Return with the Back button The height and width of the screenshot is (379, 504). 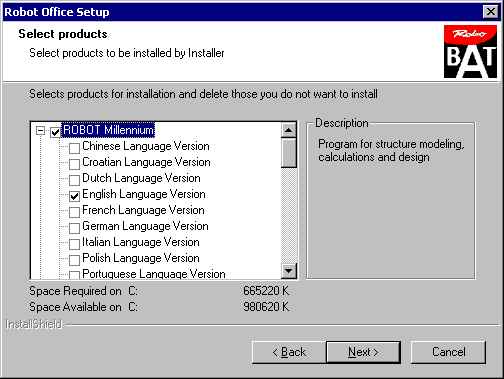[x=289, y=352]
